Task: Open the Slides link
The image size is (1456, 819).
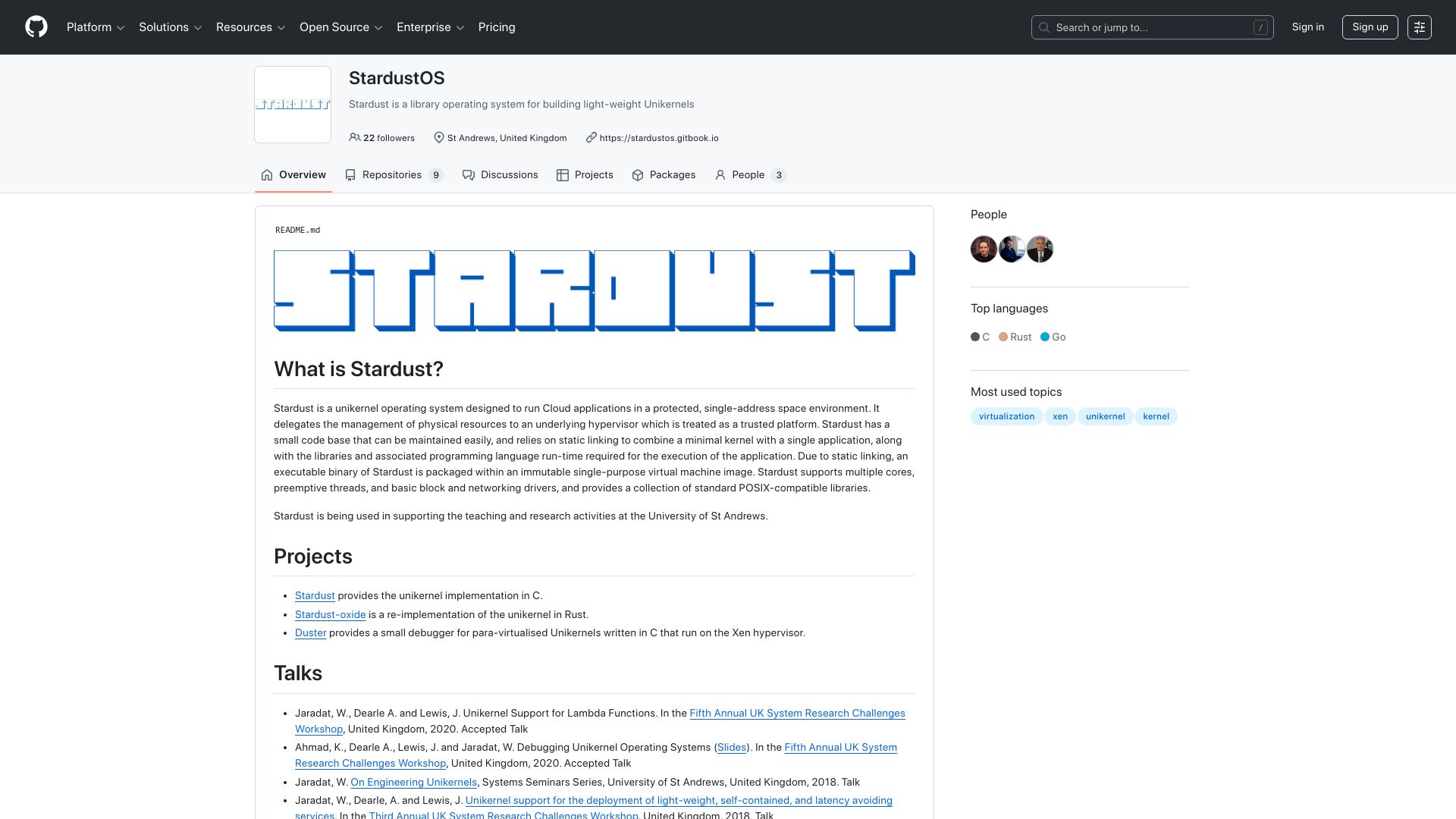Action: [731, 748]
